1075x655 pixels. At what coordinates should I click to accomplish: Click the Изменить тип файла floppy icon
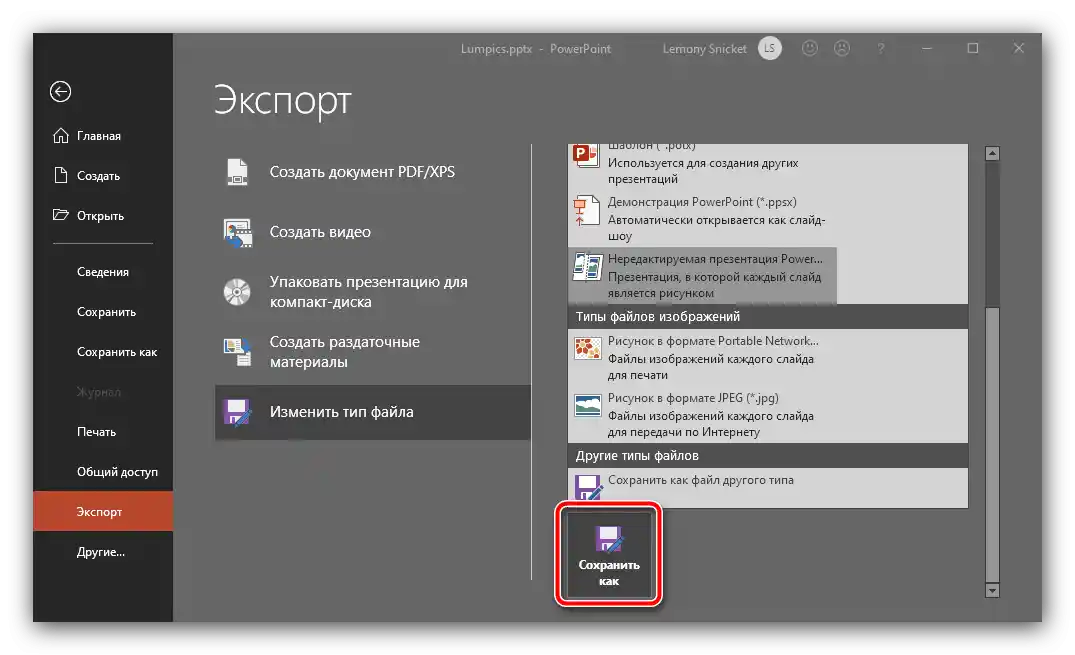(x=237, y=412)
